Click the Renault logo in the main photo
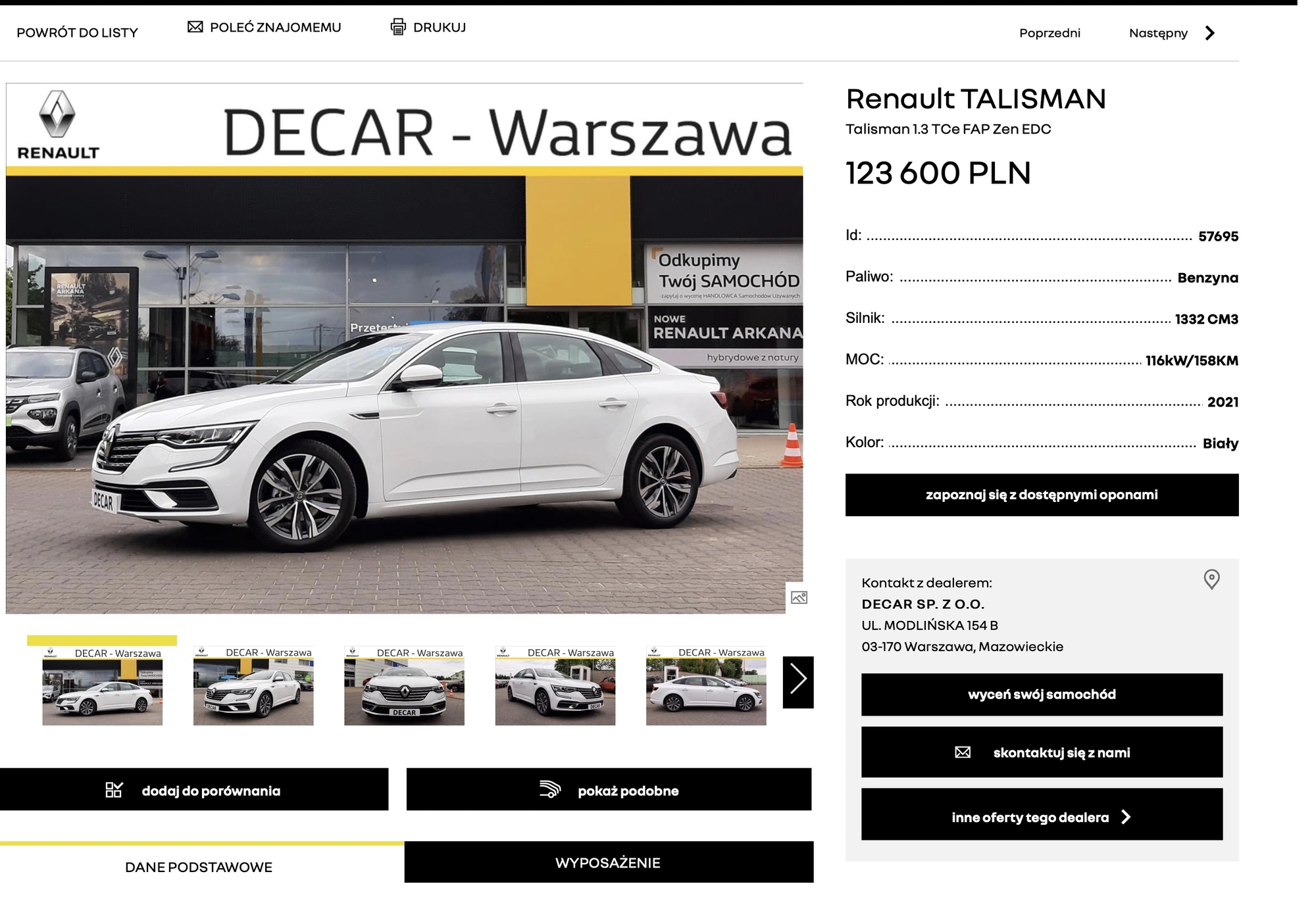The width and height of the screenshot is (1316, 905). click(58, 125)
